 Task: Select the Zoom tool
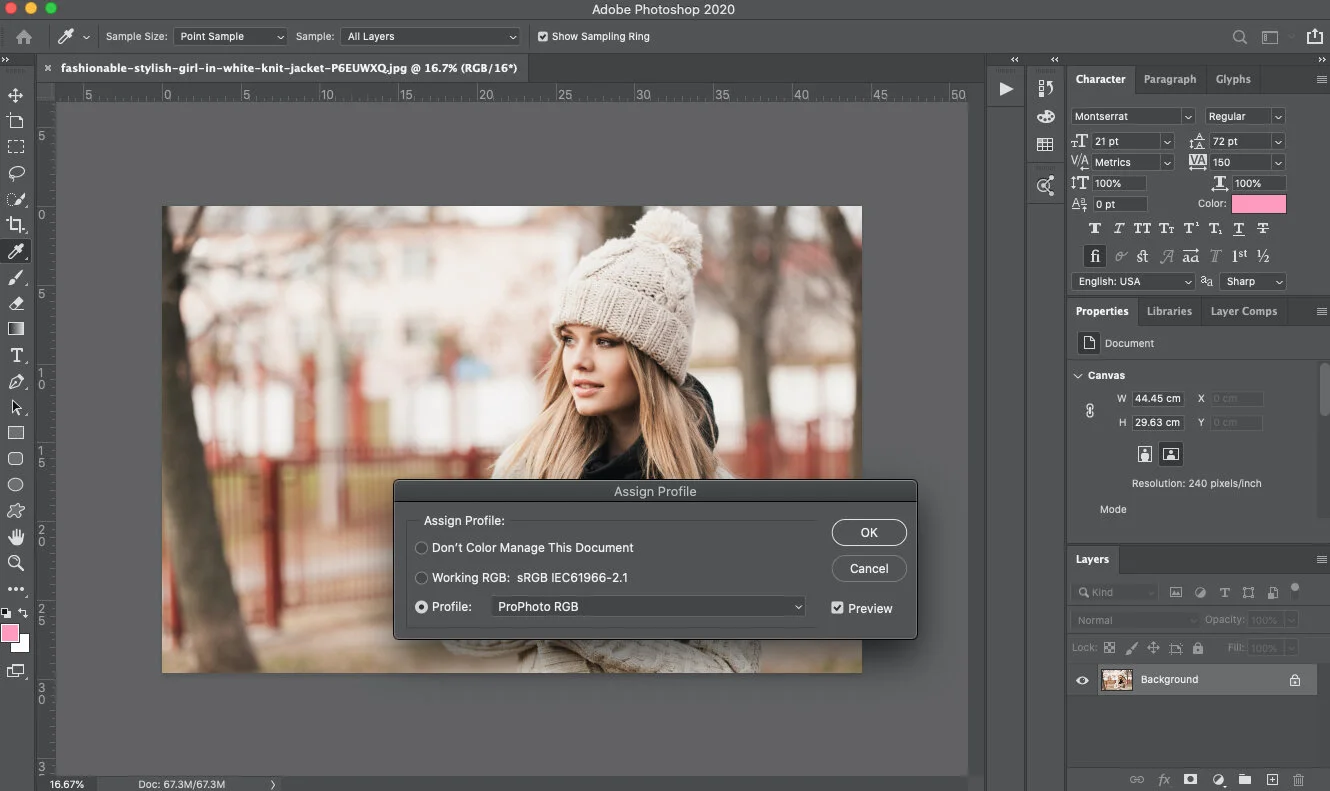click(x=16, y=563)
